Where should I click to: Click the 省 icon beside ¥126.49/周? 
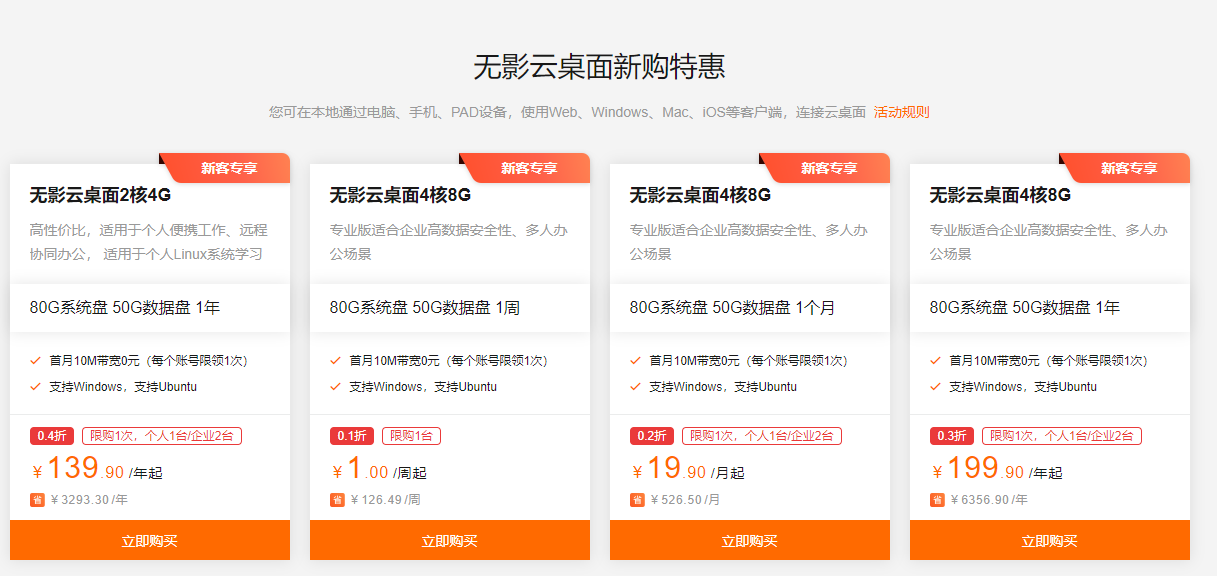click(337, 500)
